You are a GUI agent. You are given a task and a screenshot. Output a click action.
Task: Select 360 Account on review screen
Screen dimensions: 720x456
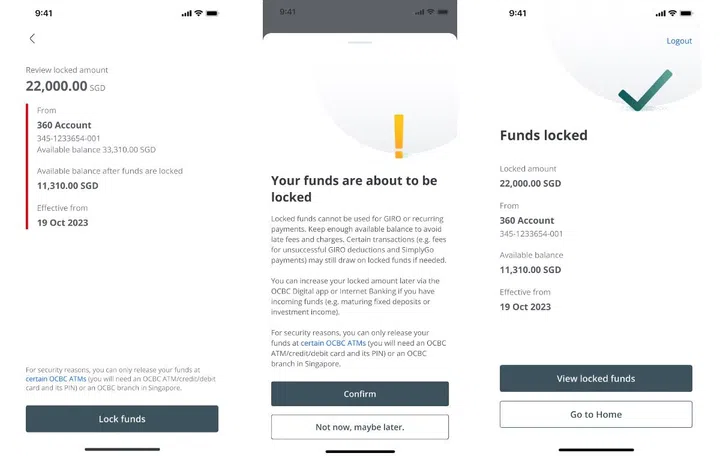coord(64,125)
